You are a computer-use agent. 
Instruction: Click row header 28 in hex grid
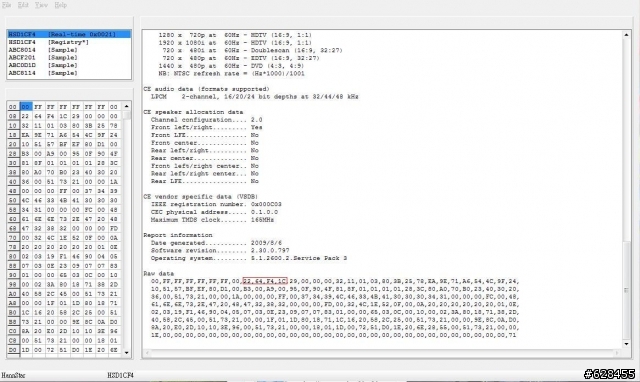point(13,154)
